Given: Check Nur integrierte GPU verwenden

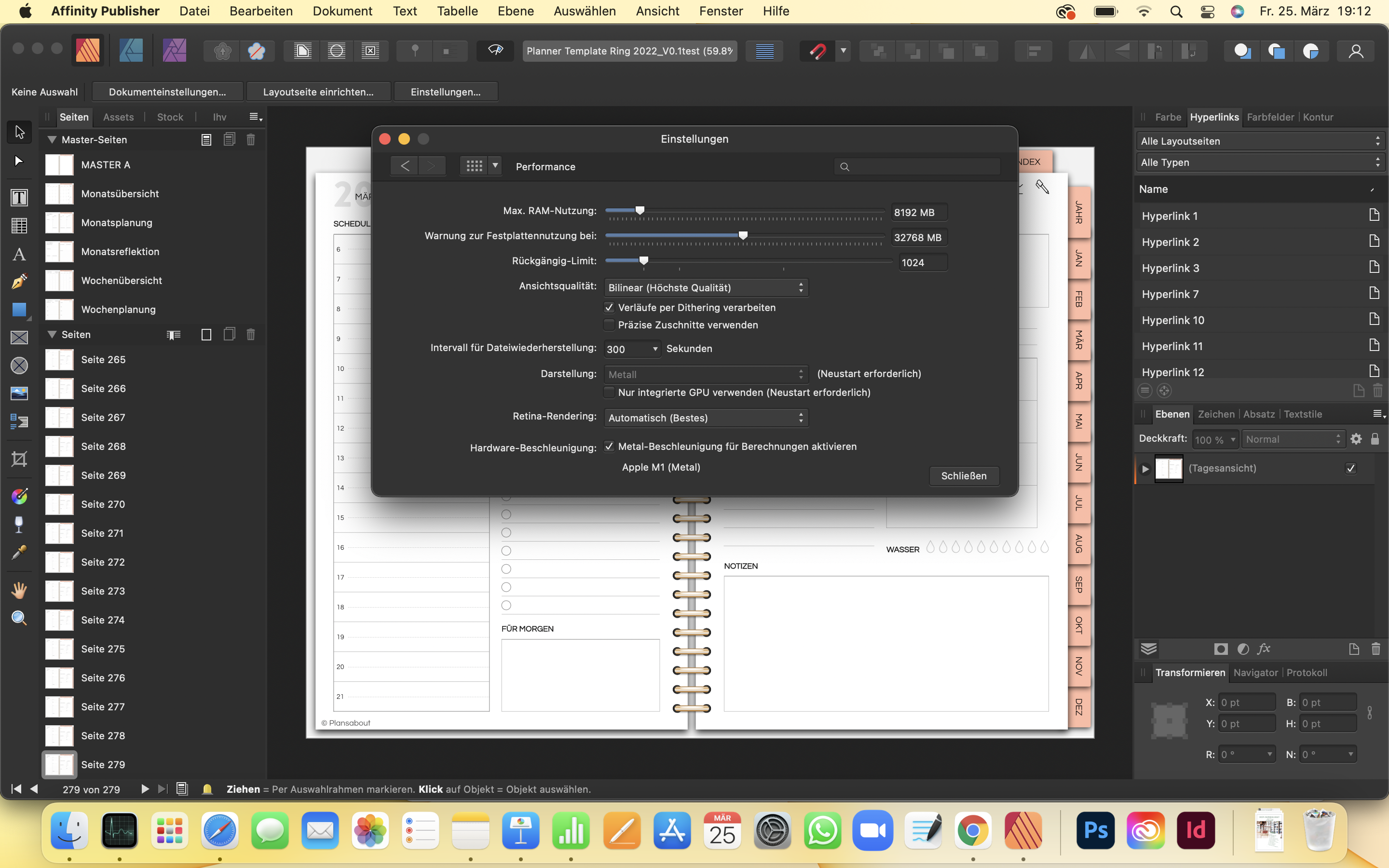Looking at the screenshot, I should 609,393.
